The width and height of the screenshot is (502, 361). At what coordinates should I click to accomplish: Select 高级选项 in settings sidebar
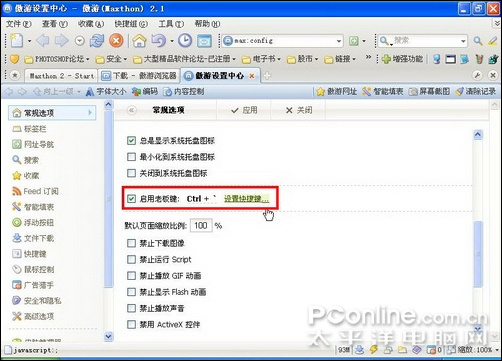tap(33, 316)
